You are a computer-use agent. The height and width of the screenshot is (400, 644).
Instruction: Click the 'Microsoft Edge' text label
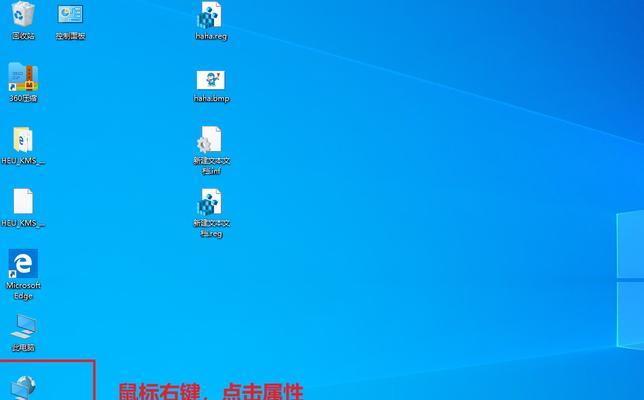point(23,290)
